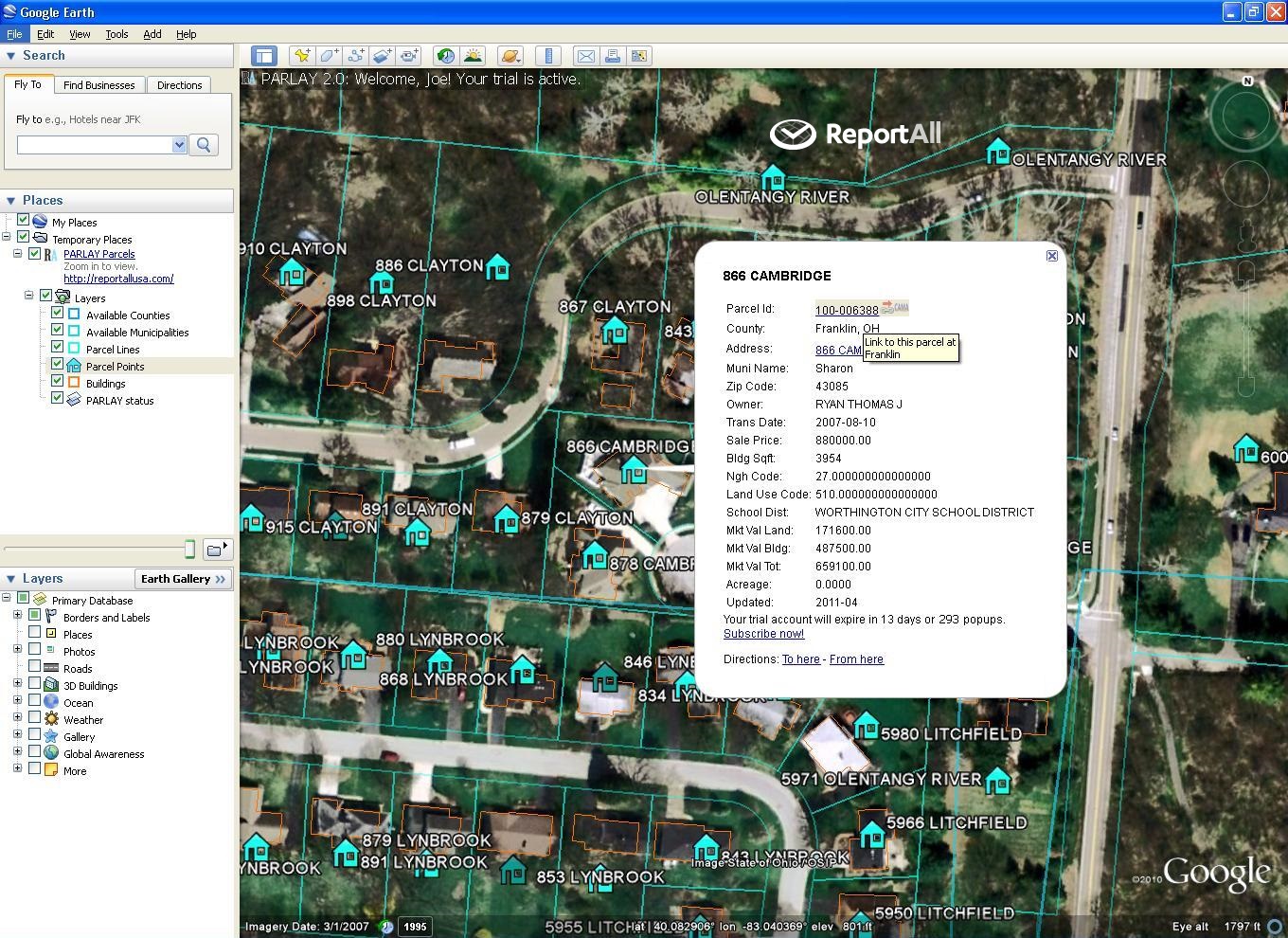Select the Add Polygon tool

(x=329, y=56)
